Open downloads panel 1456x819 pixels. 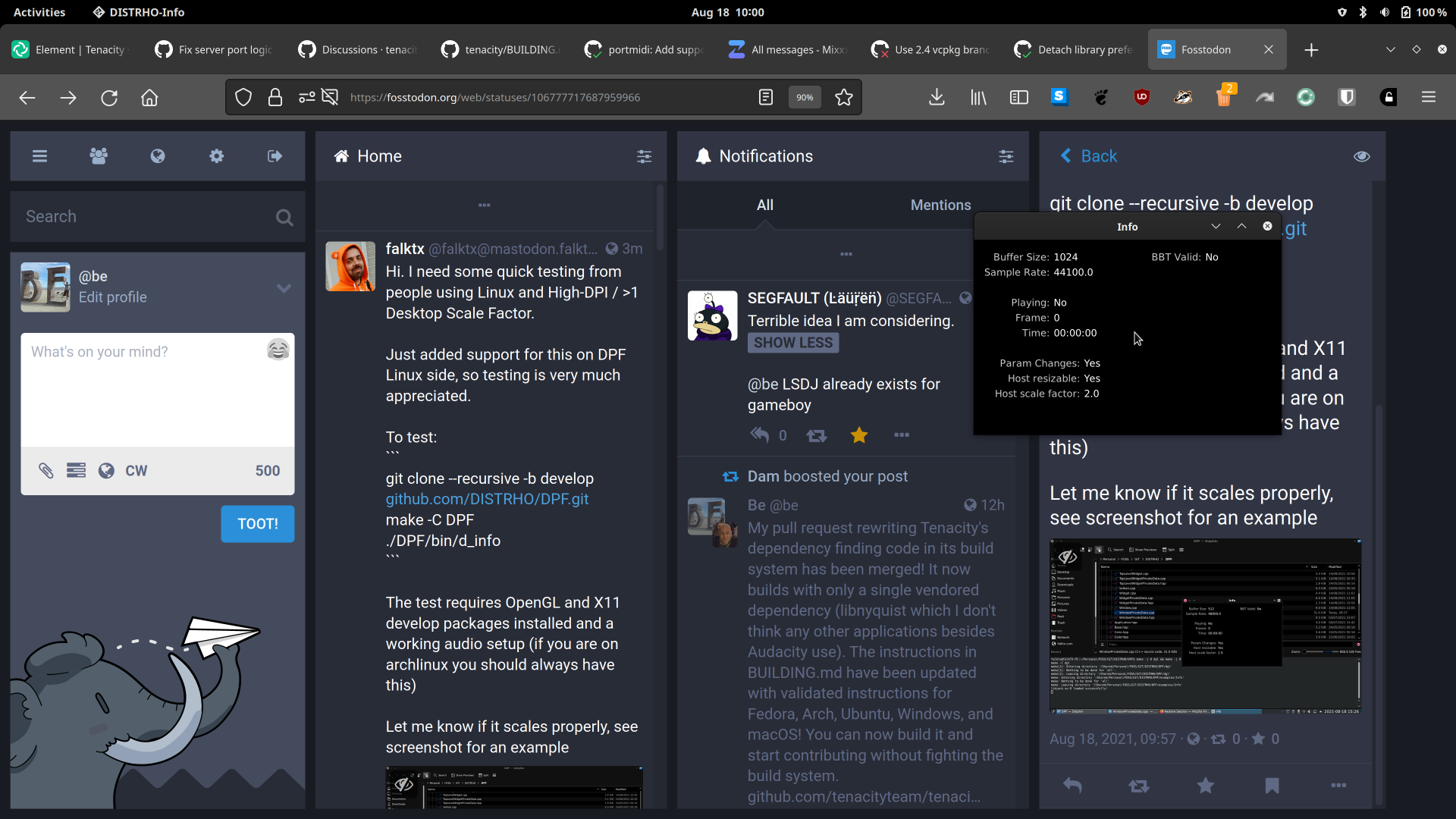click(937, 98)
